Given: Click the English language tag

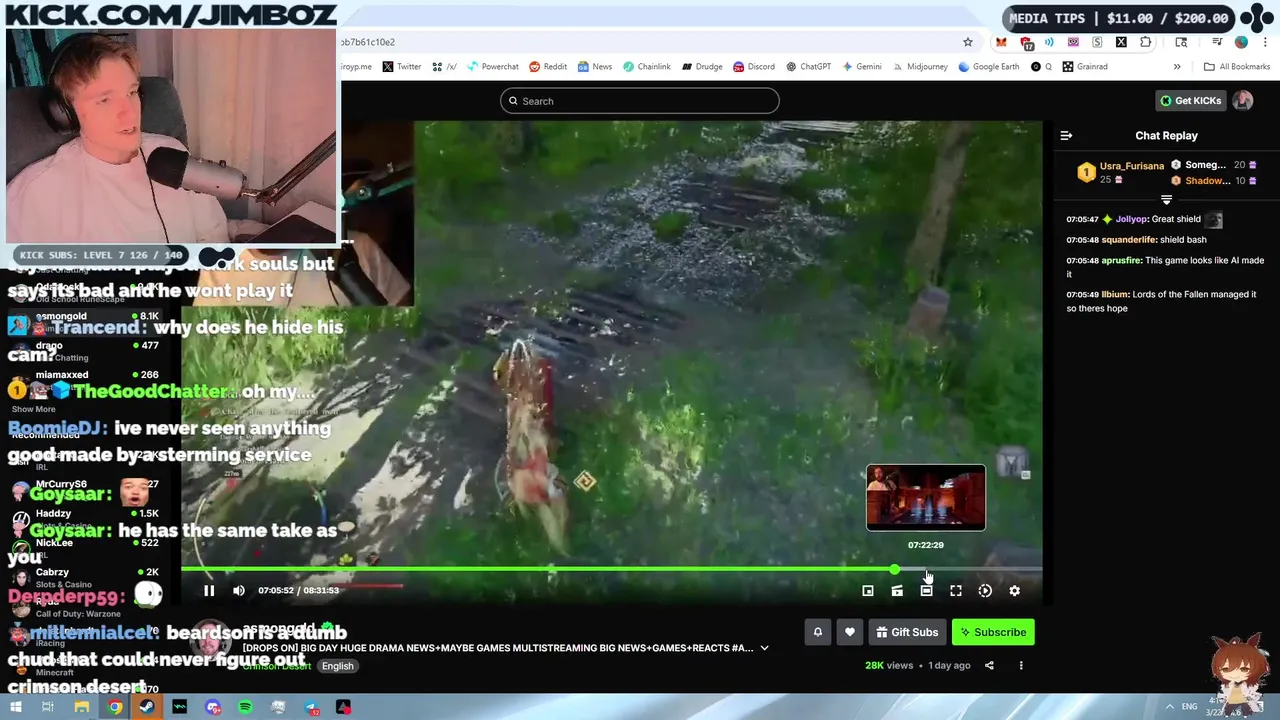Looking at the screenshot, I should click(x=337, y=666).
